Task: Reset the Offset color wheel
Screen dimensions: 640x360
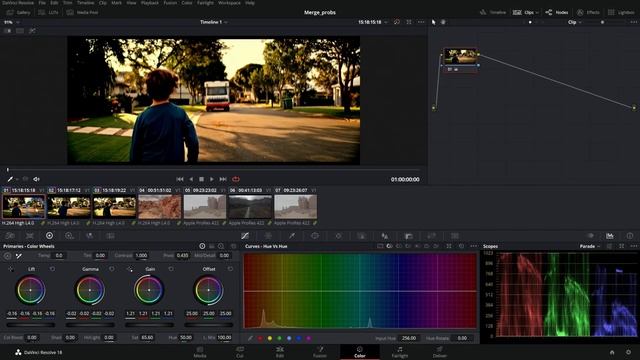Action: coord(230,269)
